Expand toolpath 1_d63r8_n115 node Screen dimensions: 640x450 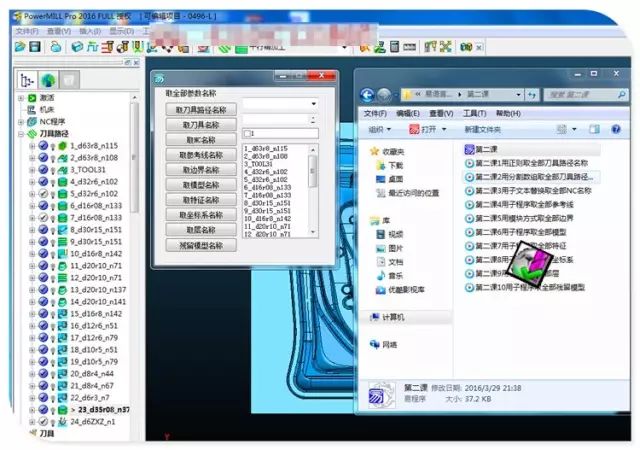(x=32, y=146)
